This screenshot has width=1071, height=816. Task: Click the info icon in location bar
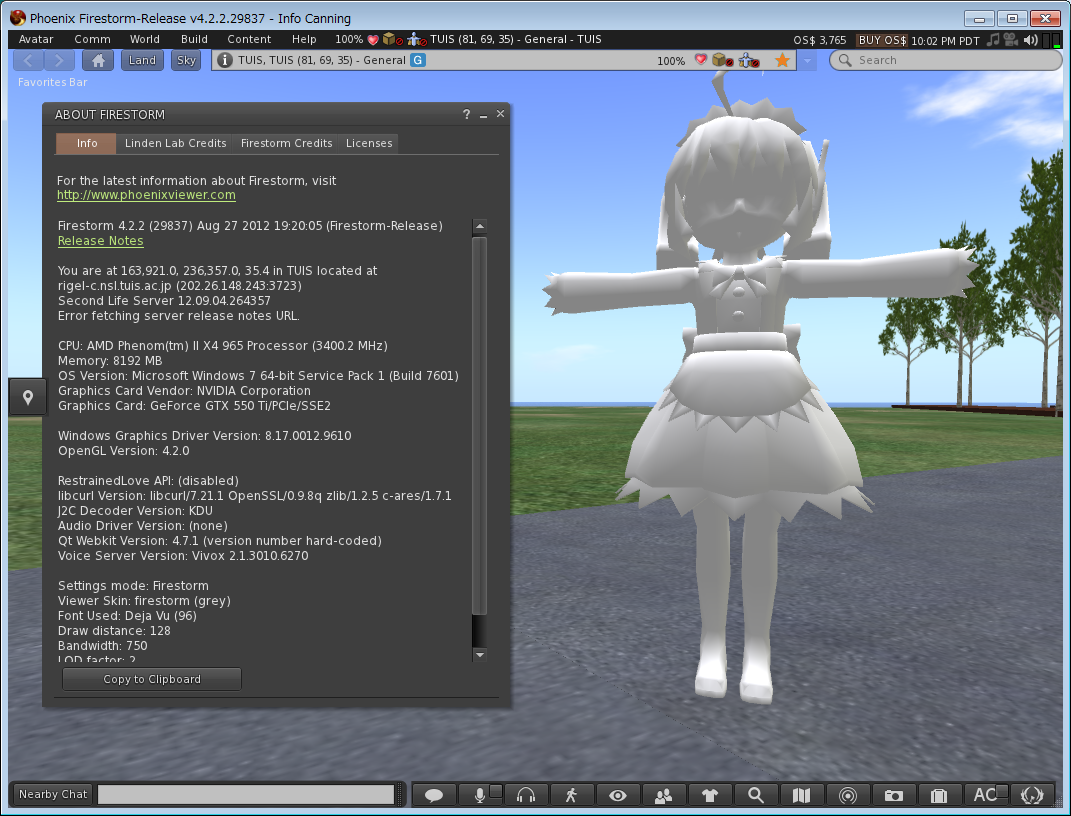click(224, 60)
